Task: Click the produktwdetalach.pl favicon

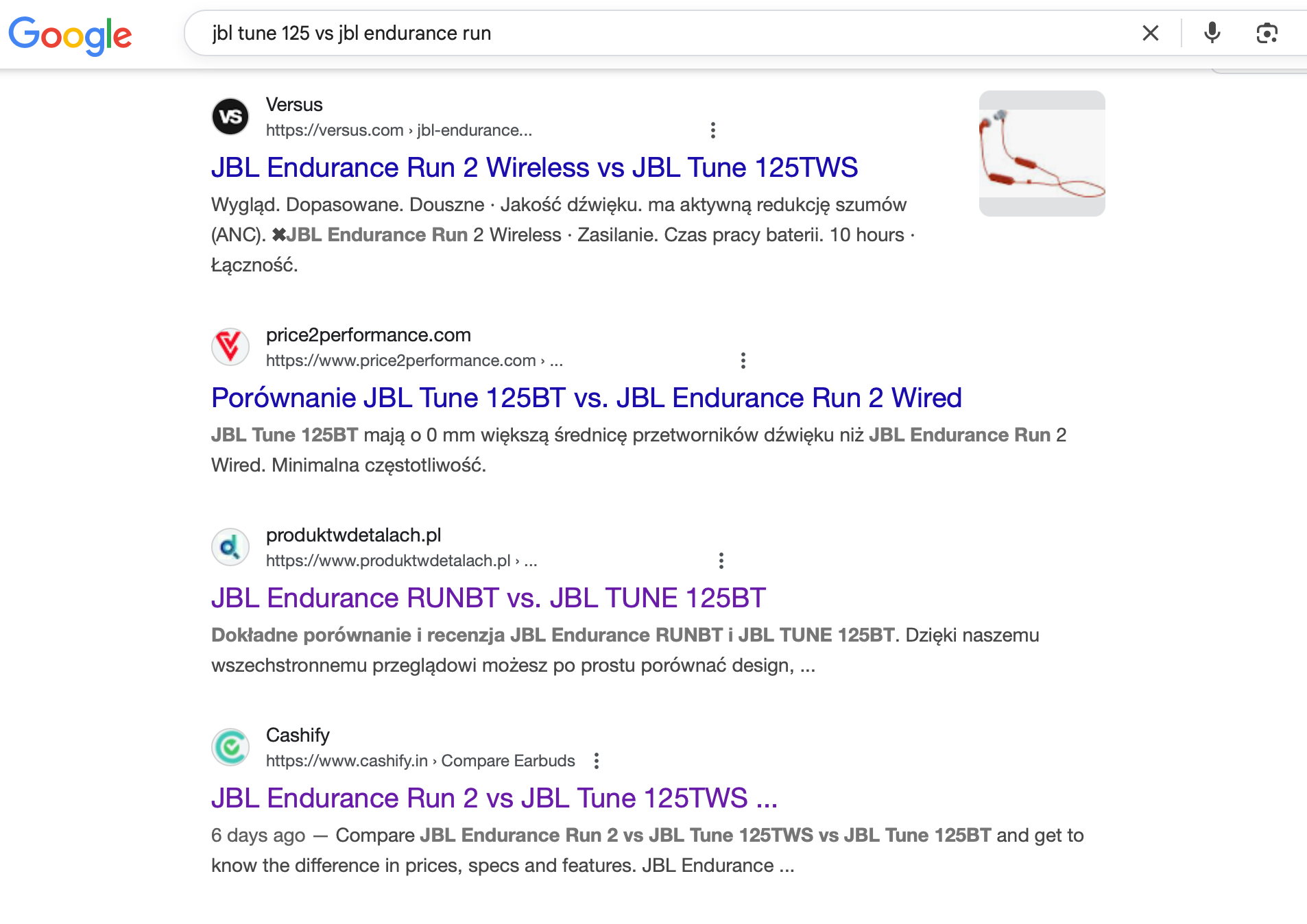Action: 230,547
